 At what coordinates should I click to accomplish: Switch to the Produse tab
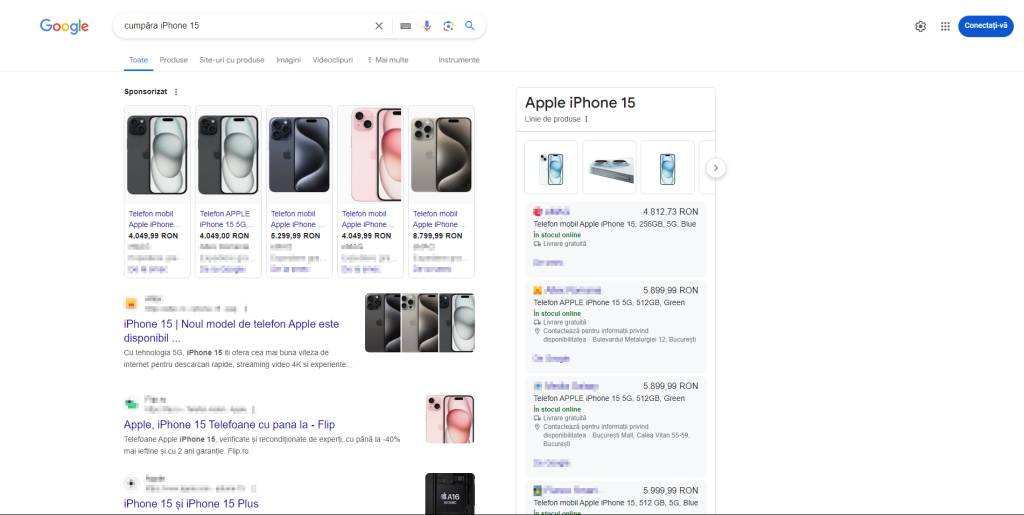[x=174, y=60]
